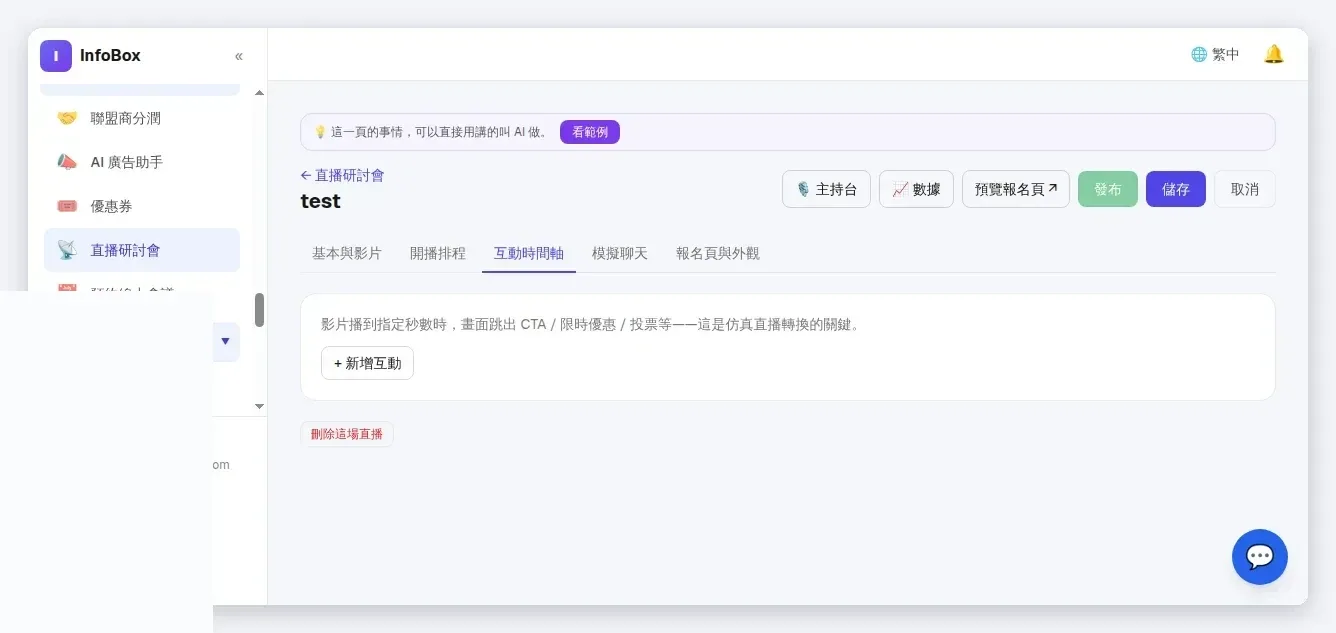
Task: Switch to 開播排程 tab
Action: click(438, 253)
